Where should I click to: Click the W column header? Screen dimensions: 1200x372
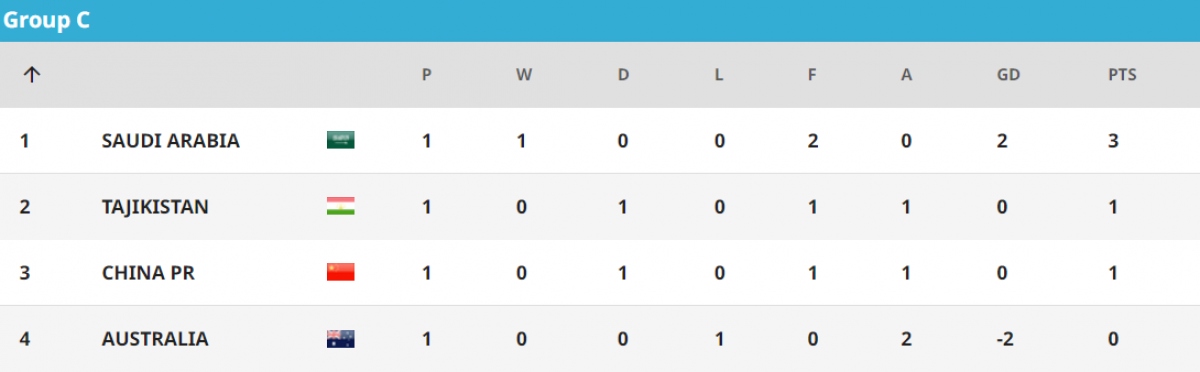pyautogui.click(x=524, y=75)
